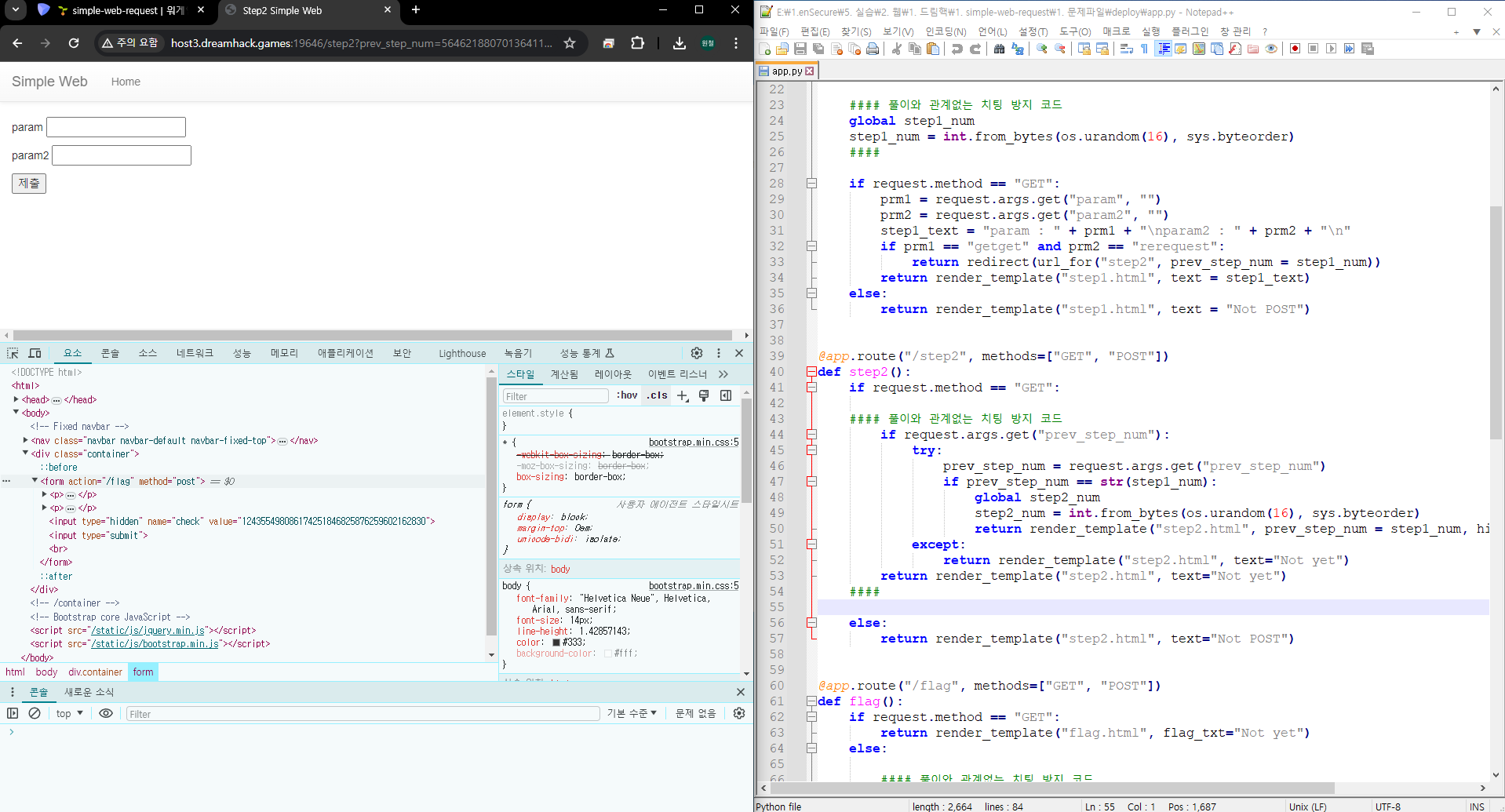Toggle the .cls element classes button
Viewport: 1505px width, 812px height.
(658, 395)
